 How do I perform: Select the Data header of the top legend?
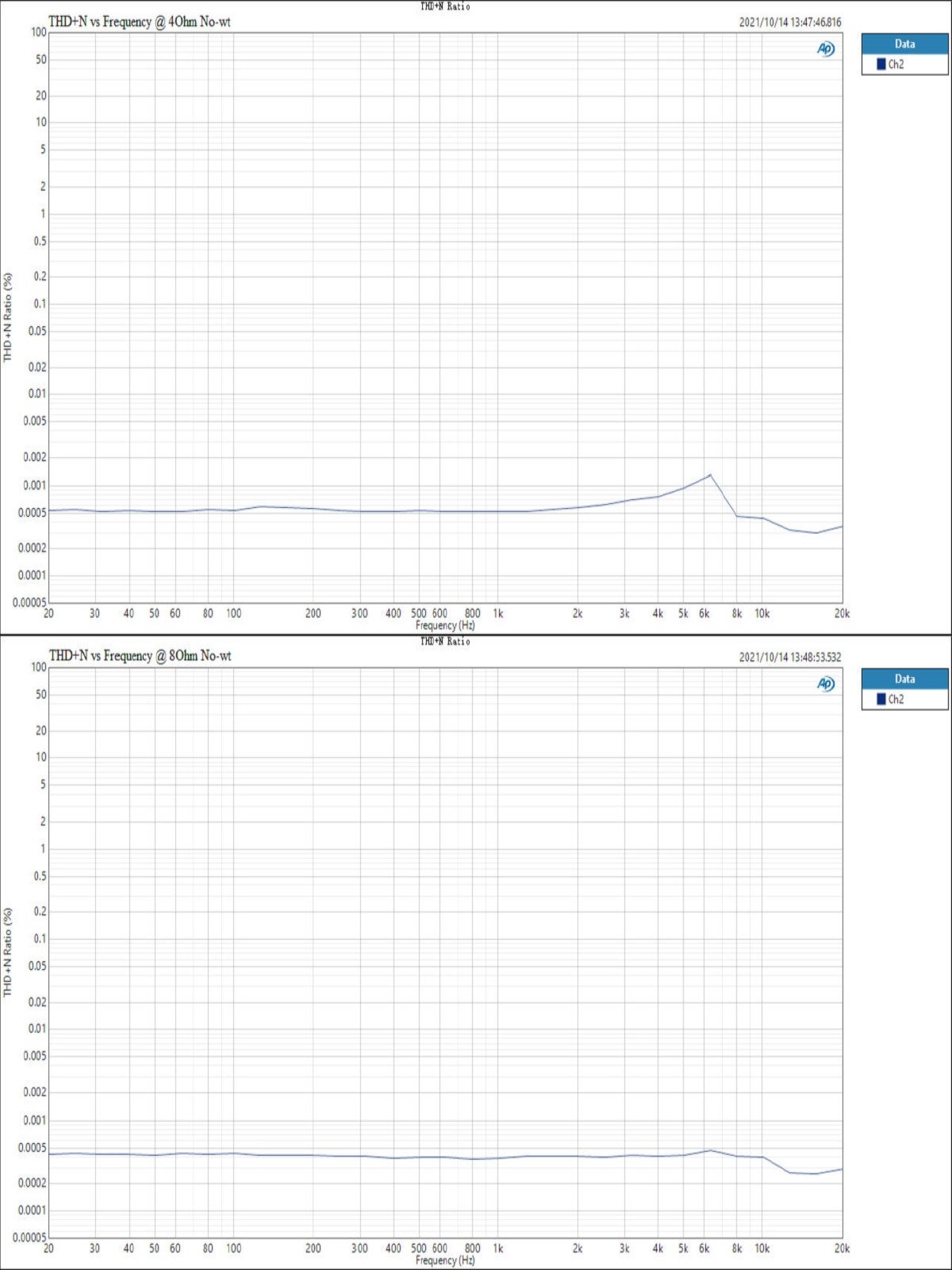pos(904,44)
